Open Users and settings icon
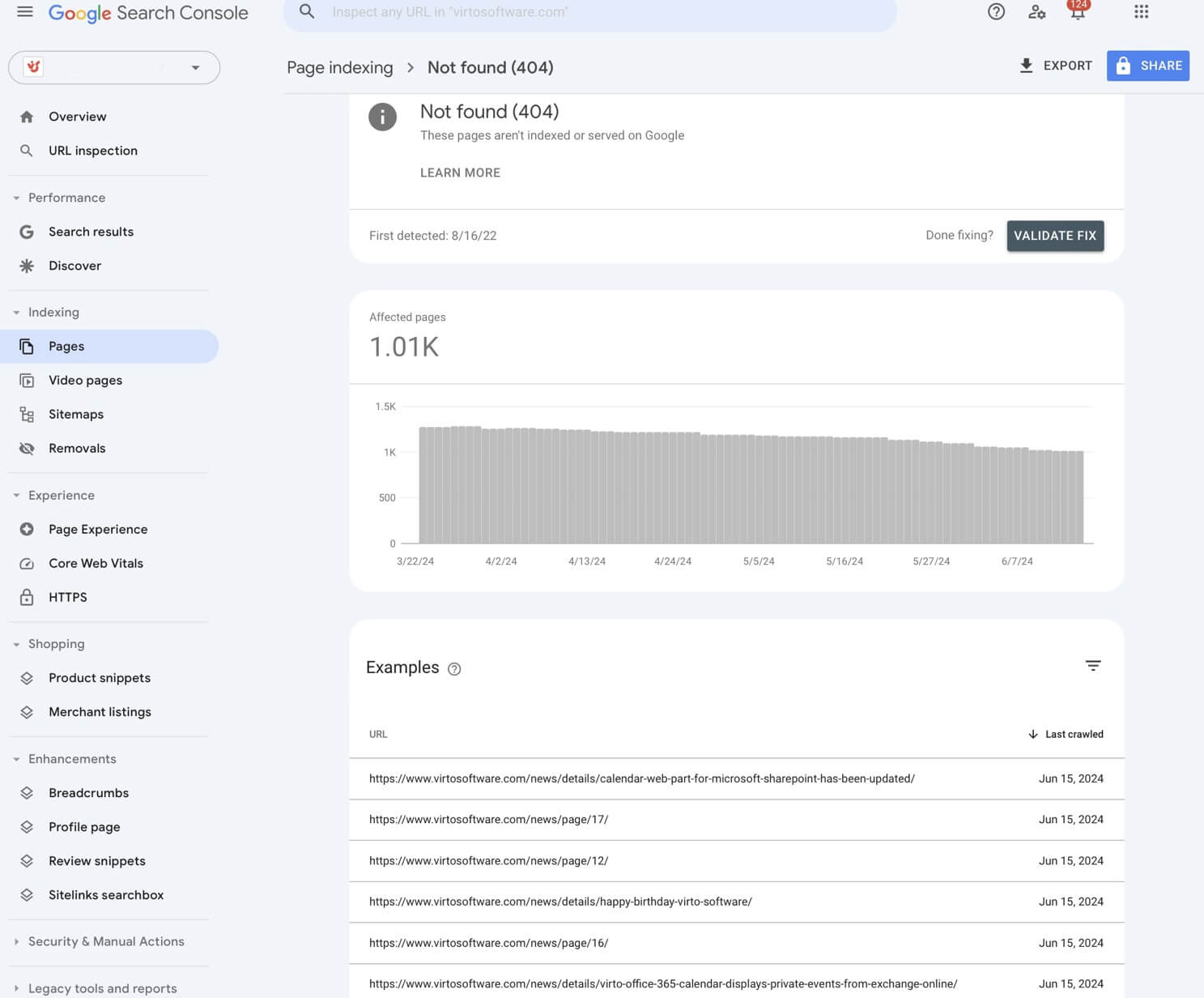The height and width of the screenshot is (998, 1204). click(x=1036, y=12)
